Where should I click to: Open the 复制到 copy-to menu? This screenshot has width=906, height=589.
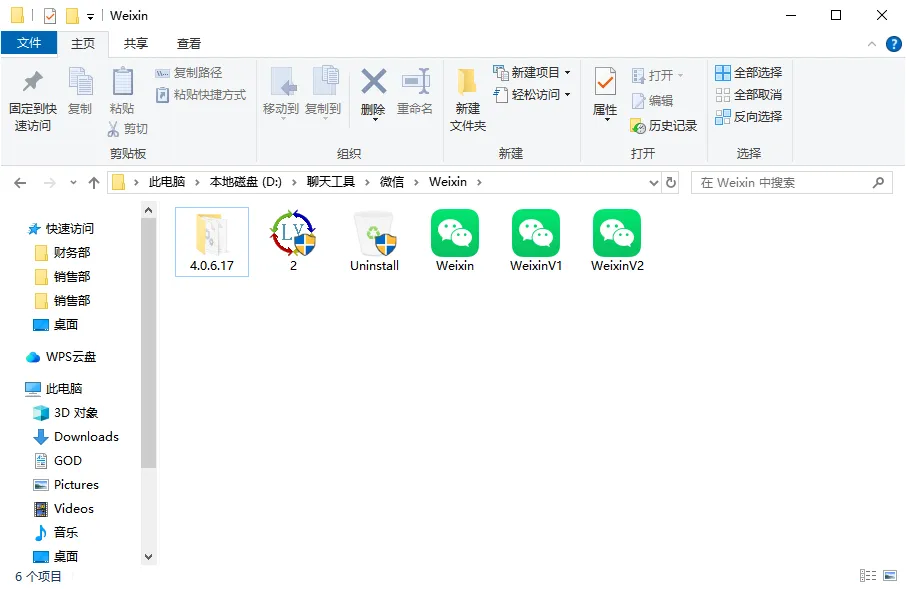click(x=323, y=92)
